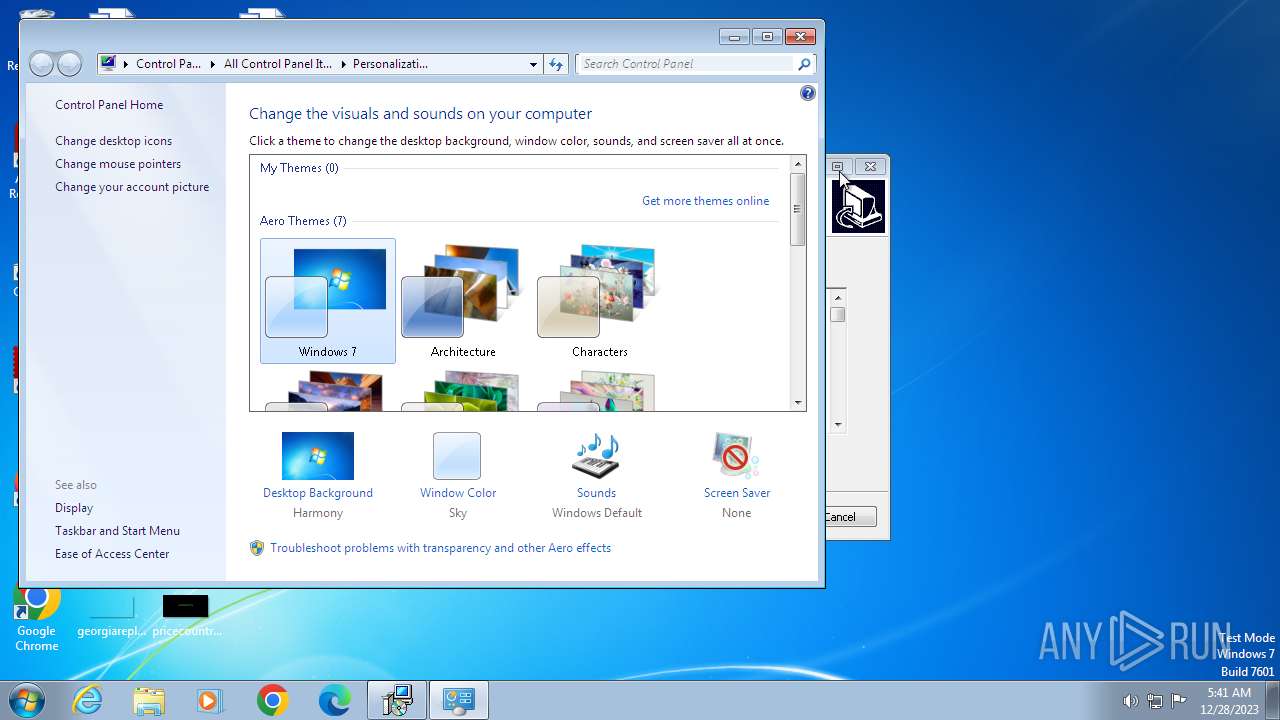Choose the Characters theme

[x=599, y=300]
